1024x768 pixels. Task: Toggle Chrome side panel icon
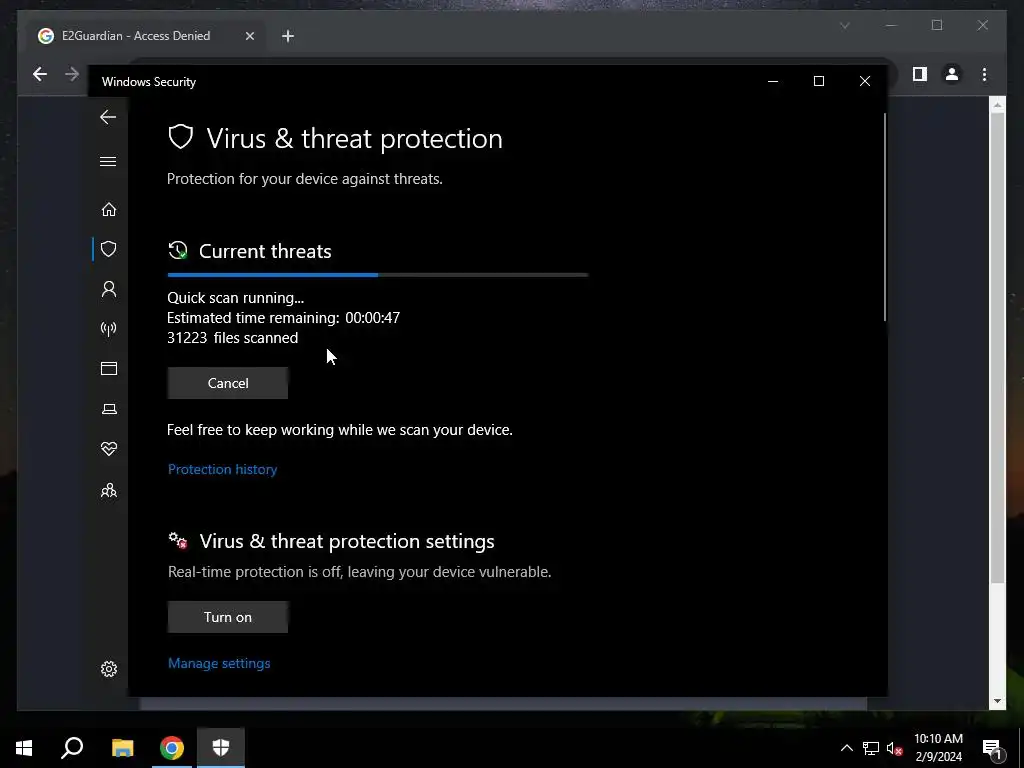point(920,74)
